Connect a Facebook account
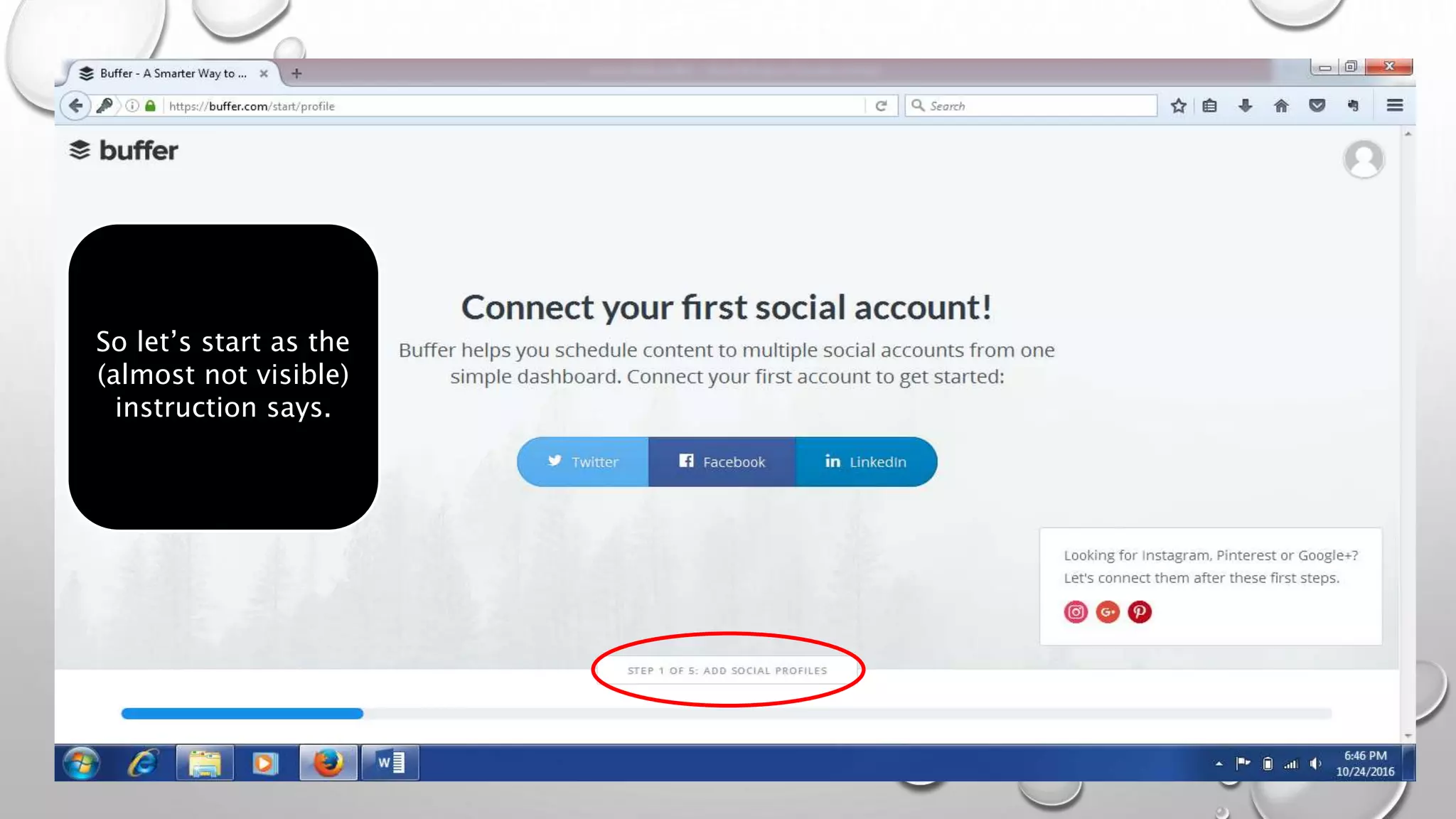 pos(722,462)
